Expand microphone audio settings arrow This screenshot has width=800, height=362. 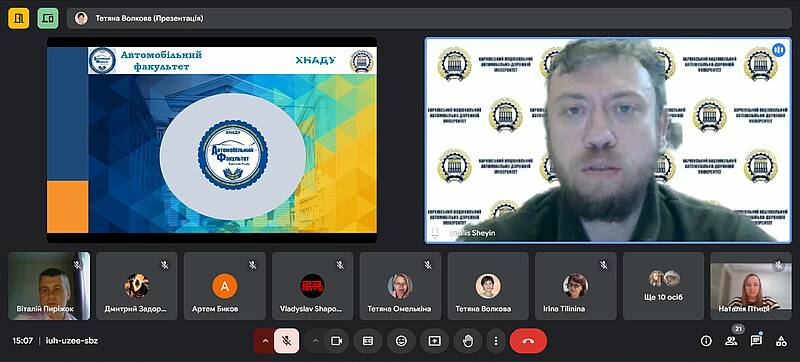[x=265, y=341]
